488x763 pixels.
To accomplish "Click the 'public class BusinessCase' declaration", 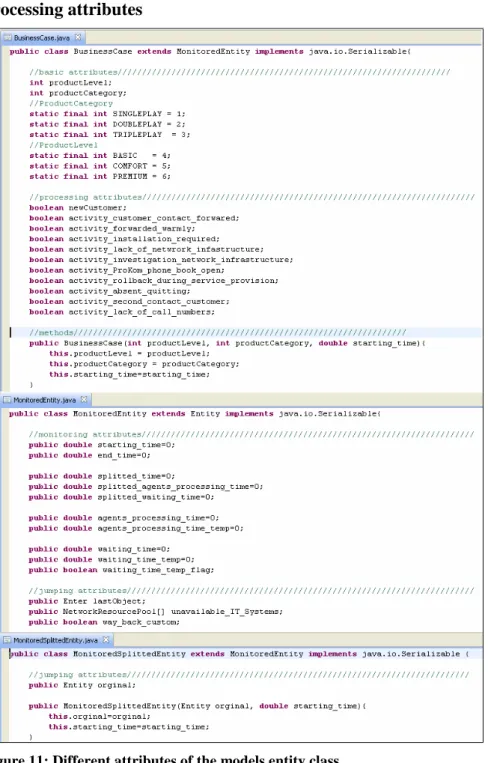I will pos(210,52).
